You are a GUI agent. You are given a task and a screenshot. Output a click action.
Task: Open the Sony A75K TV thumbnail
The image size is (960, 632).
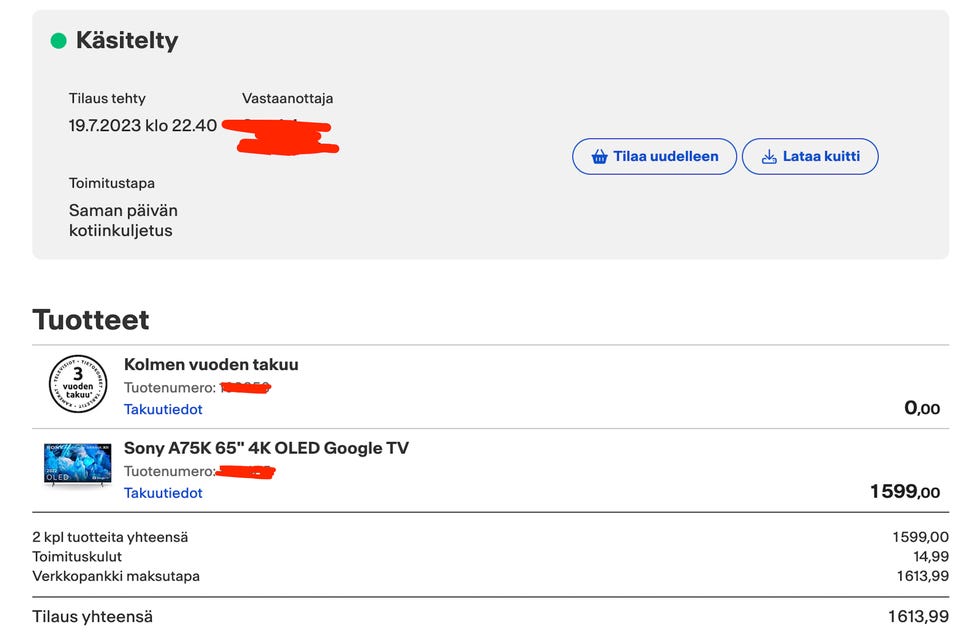coord(77,466)
